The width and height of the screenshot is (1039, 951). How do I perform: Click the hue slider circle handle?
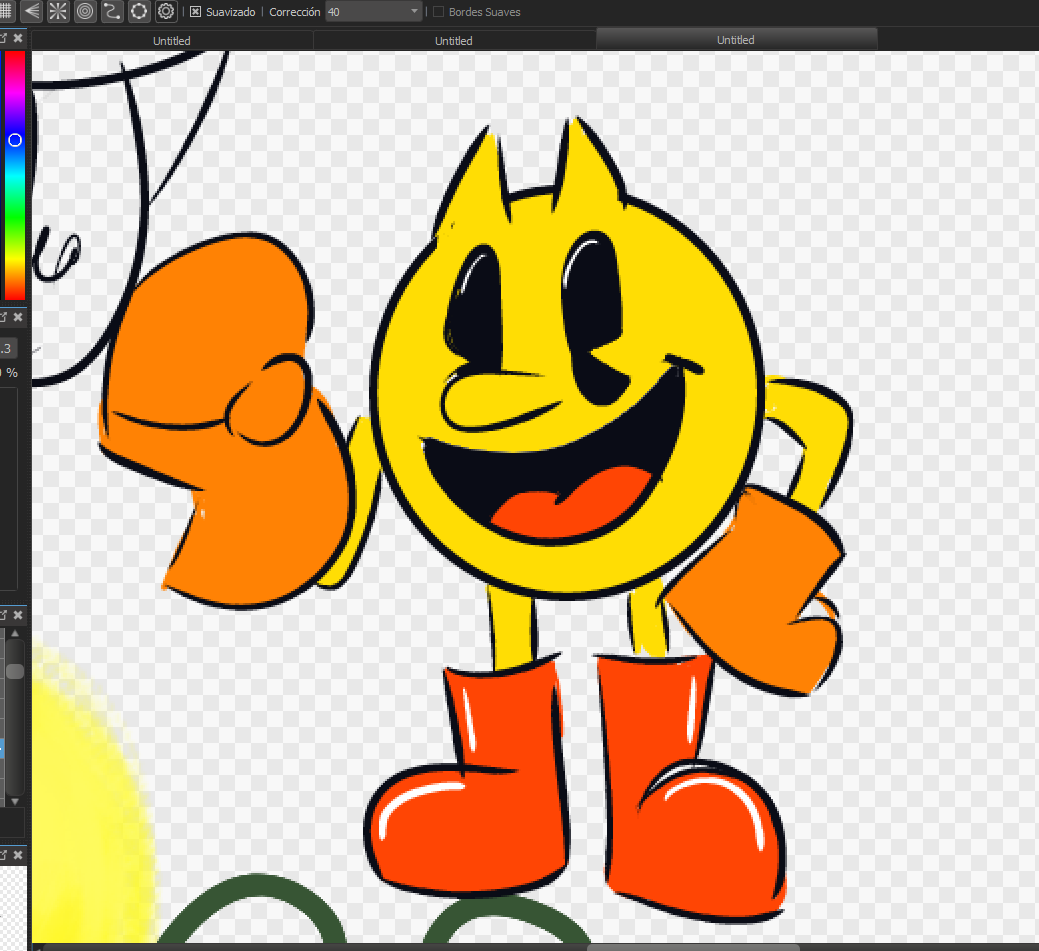15,140
